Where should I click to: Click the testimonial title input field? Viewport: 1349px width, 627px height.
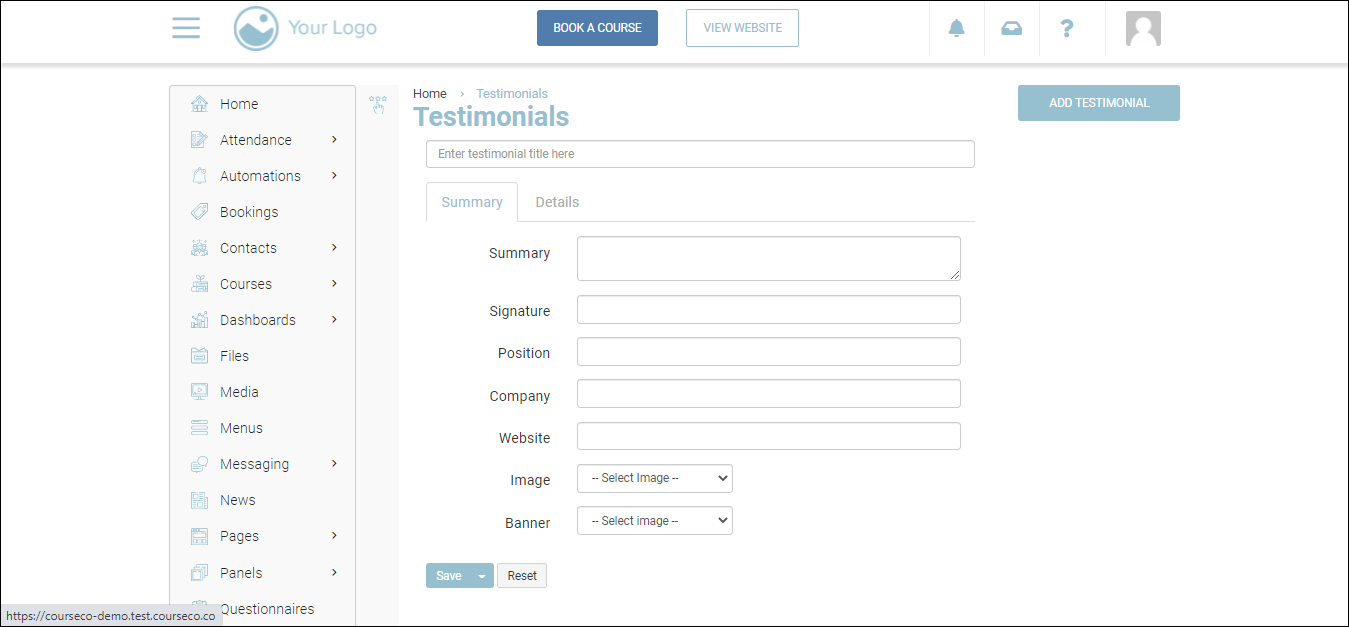700,154
